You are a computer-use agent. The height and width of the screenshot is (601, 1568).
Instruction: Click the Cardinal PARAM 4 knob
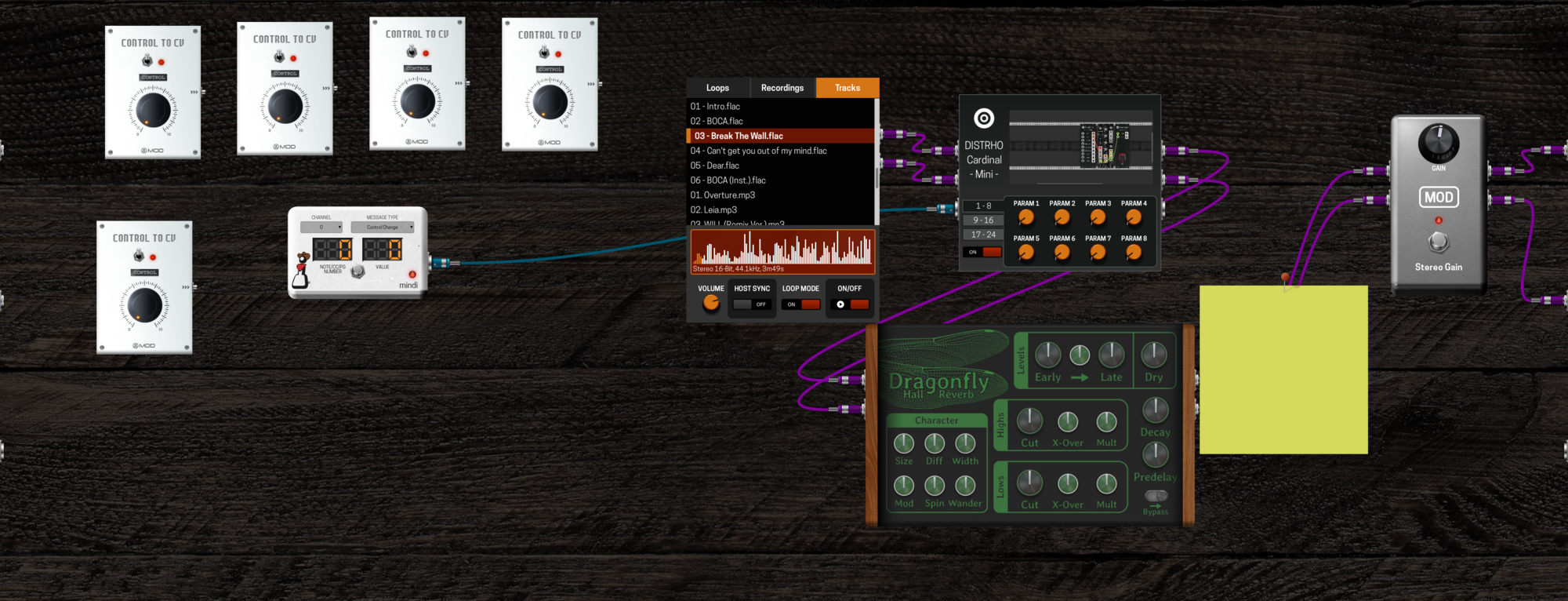point(1134,217)
